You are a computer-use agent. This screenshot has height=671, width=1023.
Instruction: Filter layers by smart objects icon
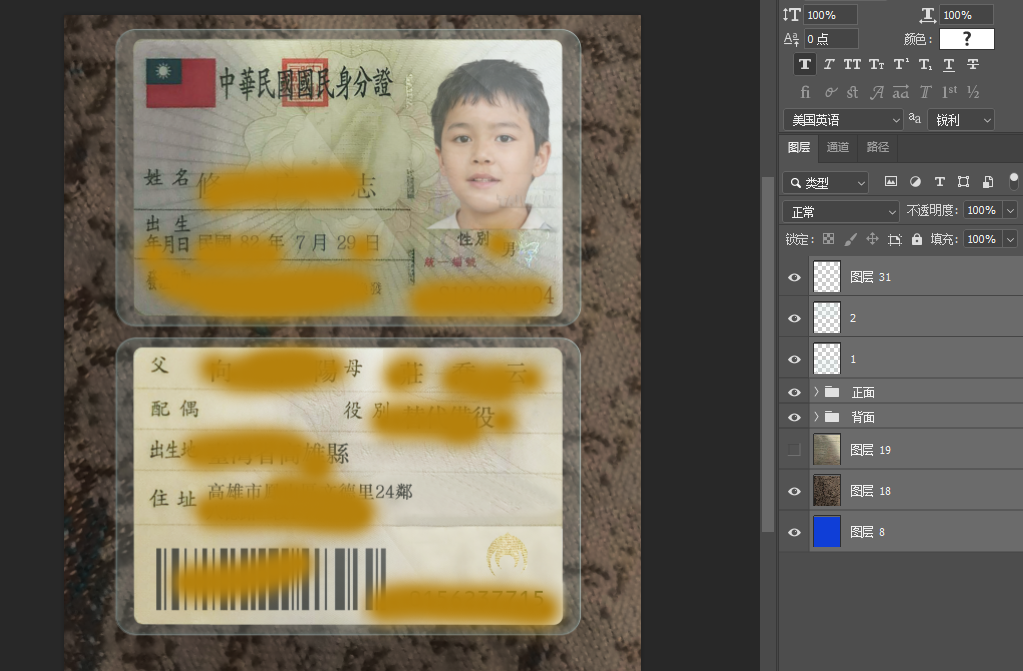click(x=988, y=181)
